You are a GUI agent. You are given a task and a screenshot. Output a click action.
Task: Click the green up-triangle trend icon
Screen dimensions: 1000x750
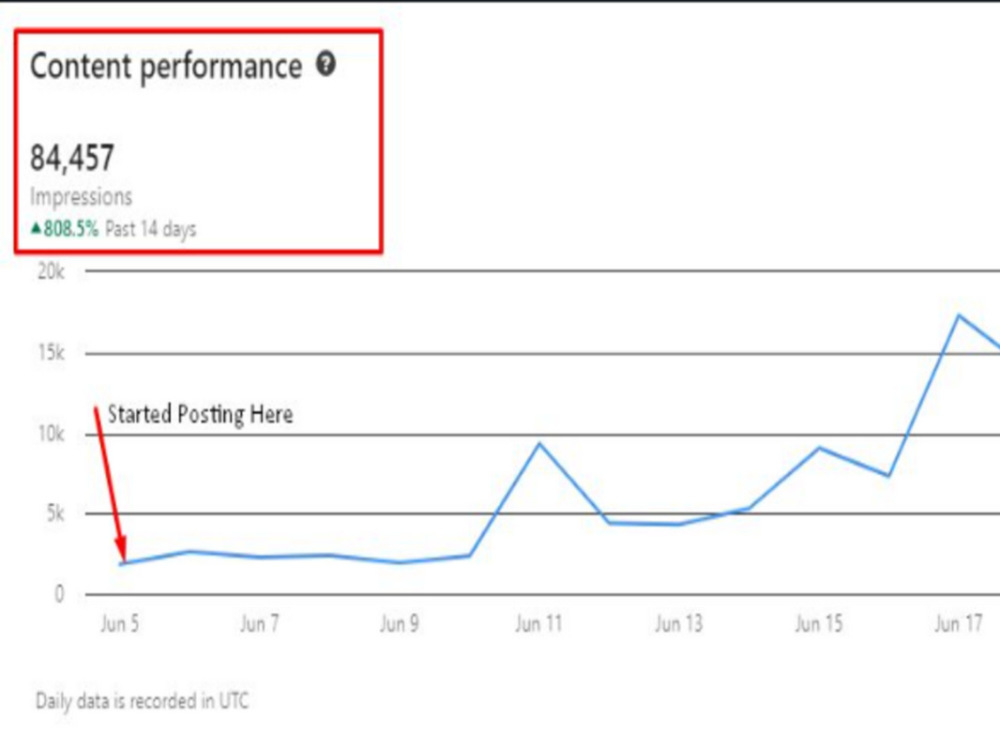click(36, 228)
